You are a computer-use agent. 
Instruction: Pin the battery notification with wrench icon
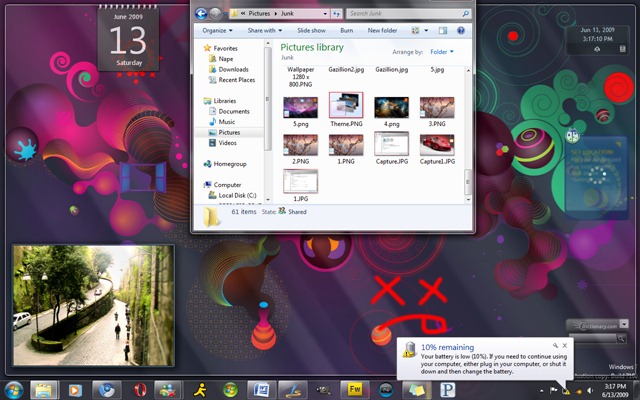pos(555,345)
